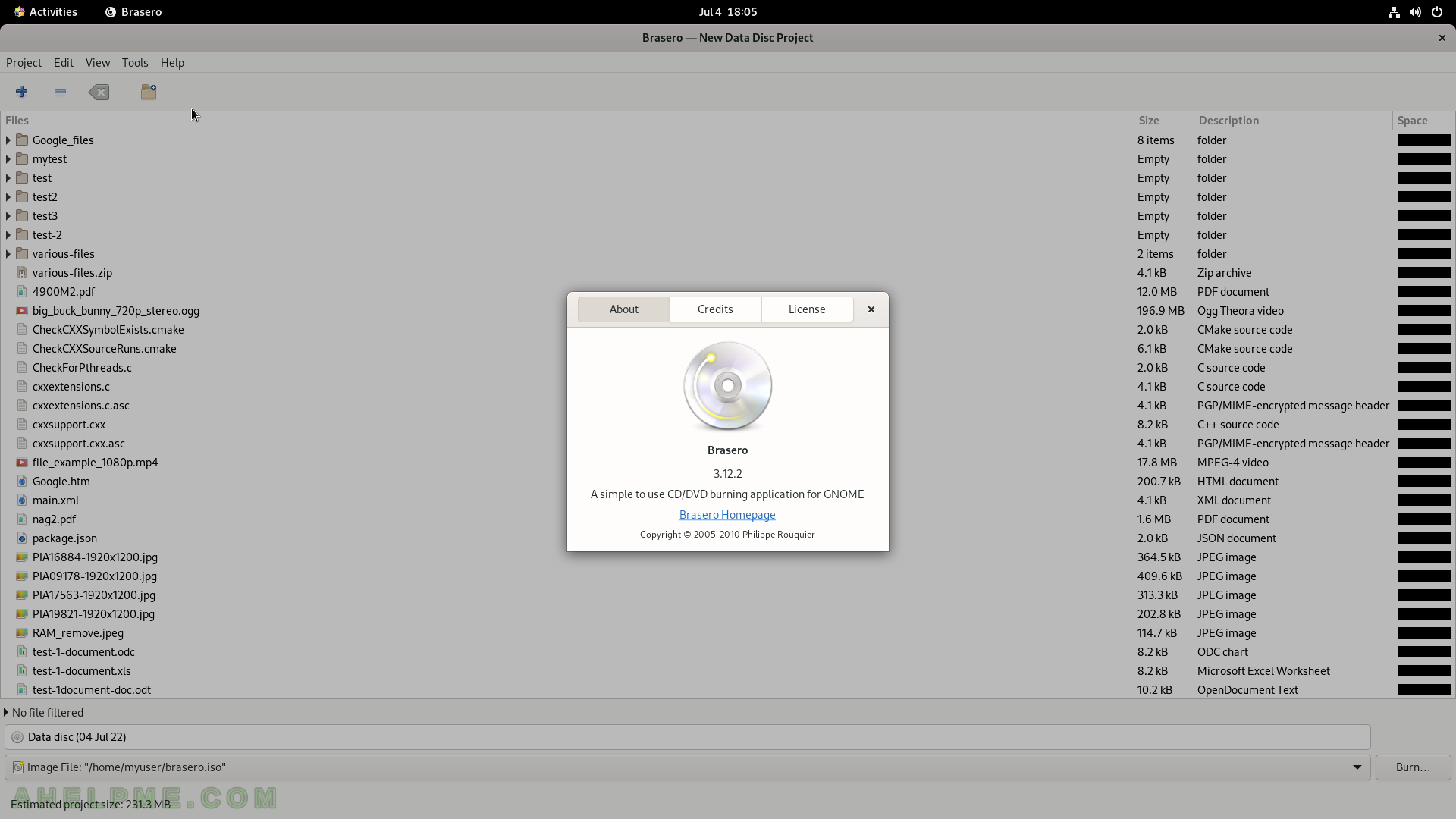The width and height of the screenshot is (1456, 819).
Task: Click the PIA16884-1920x1200.jpg image icon
Action: pos(22,557)
